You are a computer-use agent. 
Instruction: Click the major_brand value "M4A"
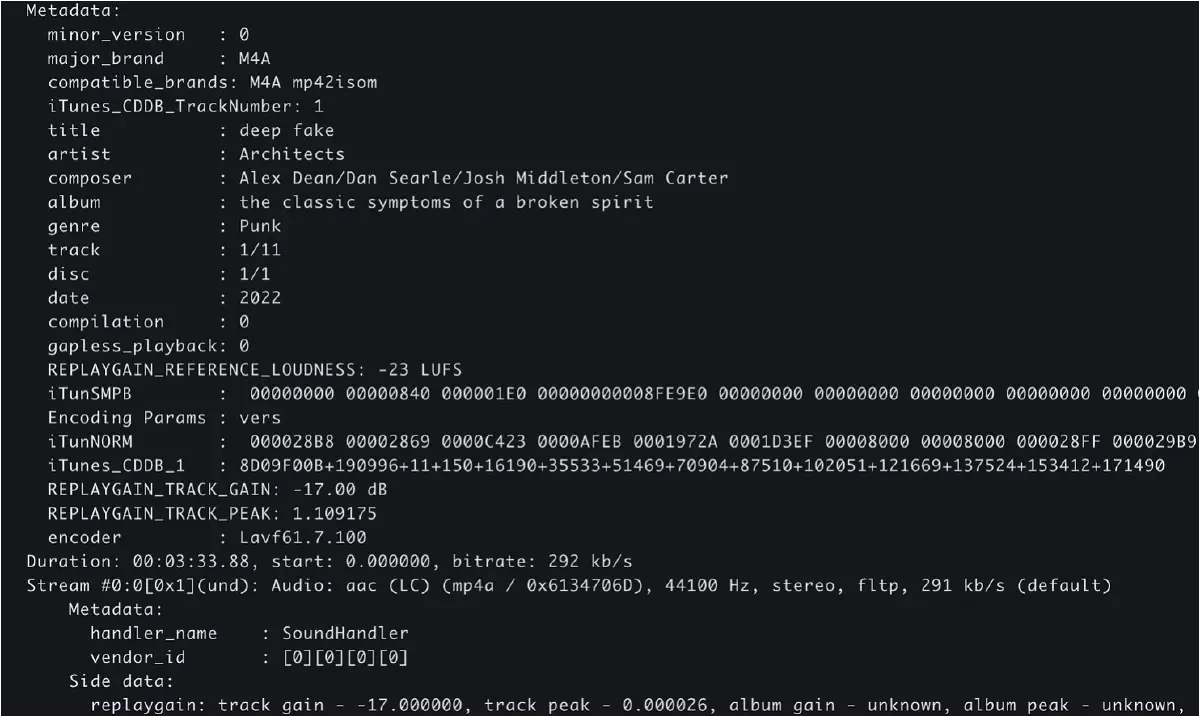[x=254, y=58]
